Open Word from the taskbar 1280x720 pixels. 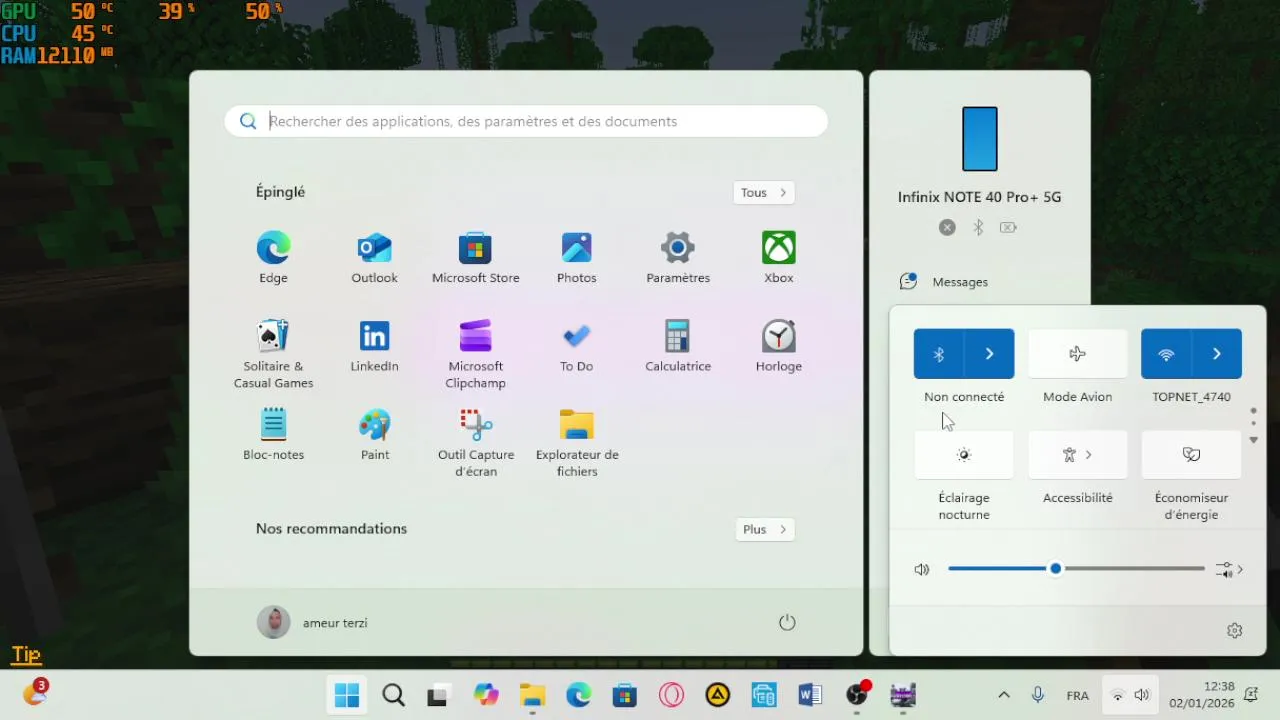tap(810, 695)
